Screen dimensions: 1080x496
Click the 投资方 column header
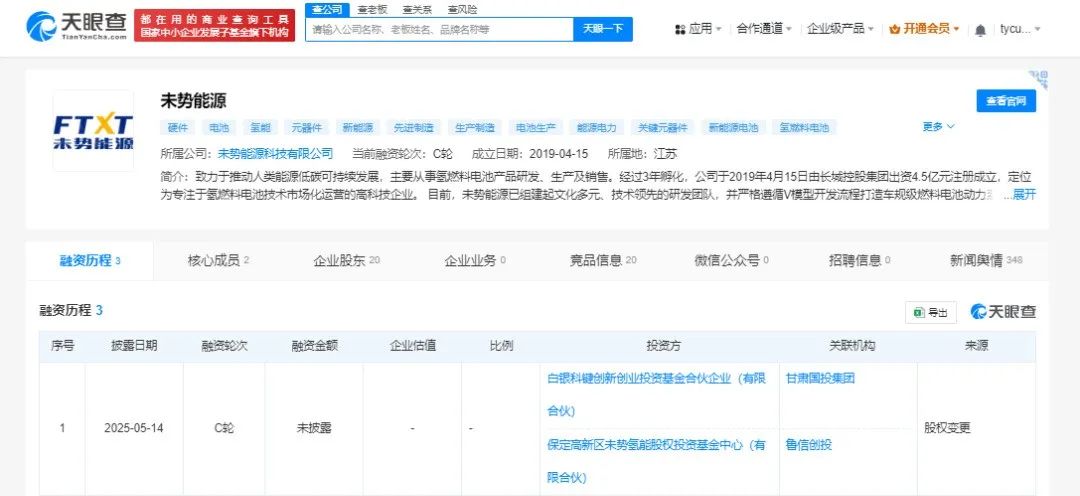[x=663, y=346]
